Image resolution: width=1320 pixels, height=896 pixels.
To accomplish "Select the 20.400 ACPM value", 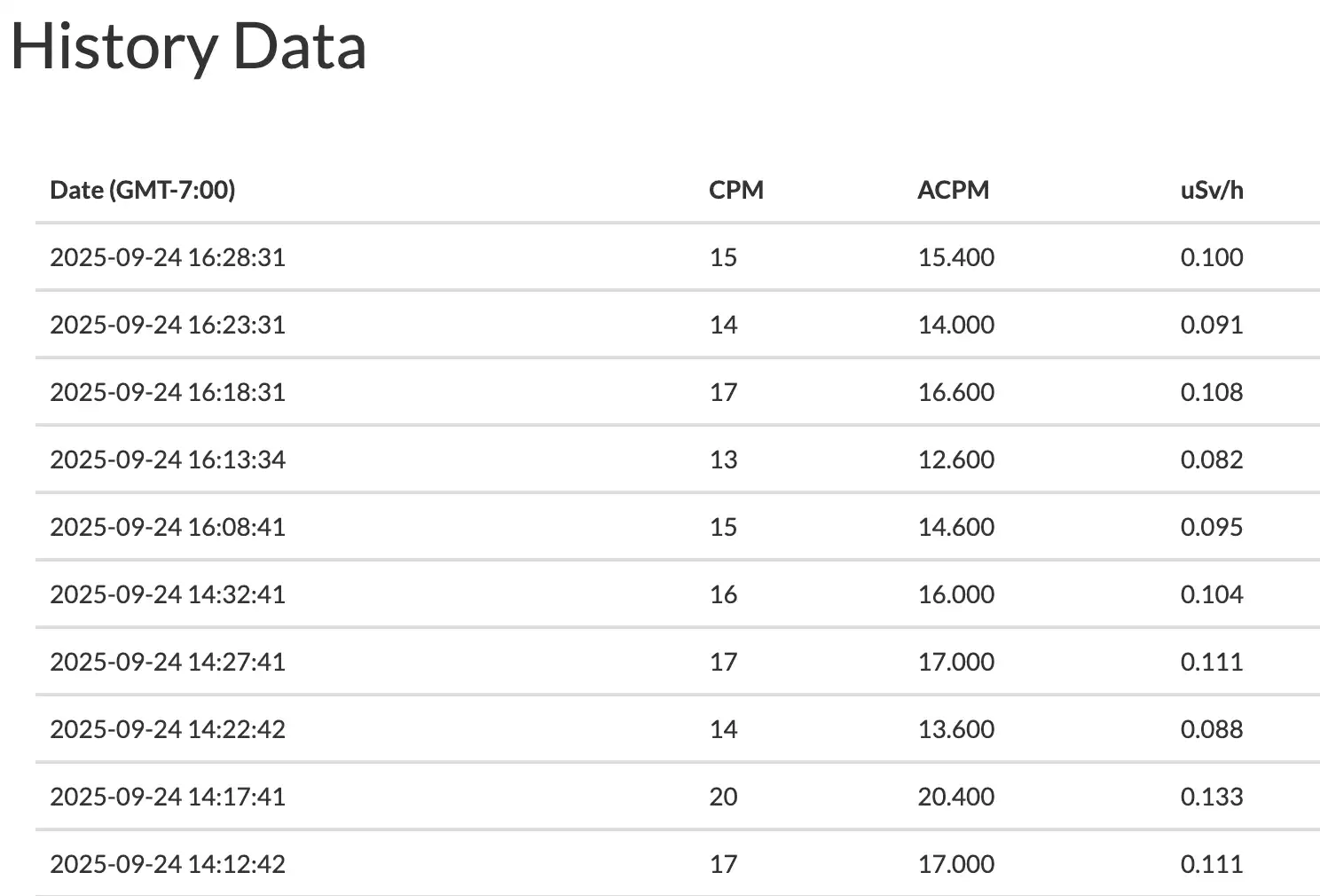I will 956,797.
